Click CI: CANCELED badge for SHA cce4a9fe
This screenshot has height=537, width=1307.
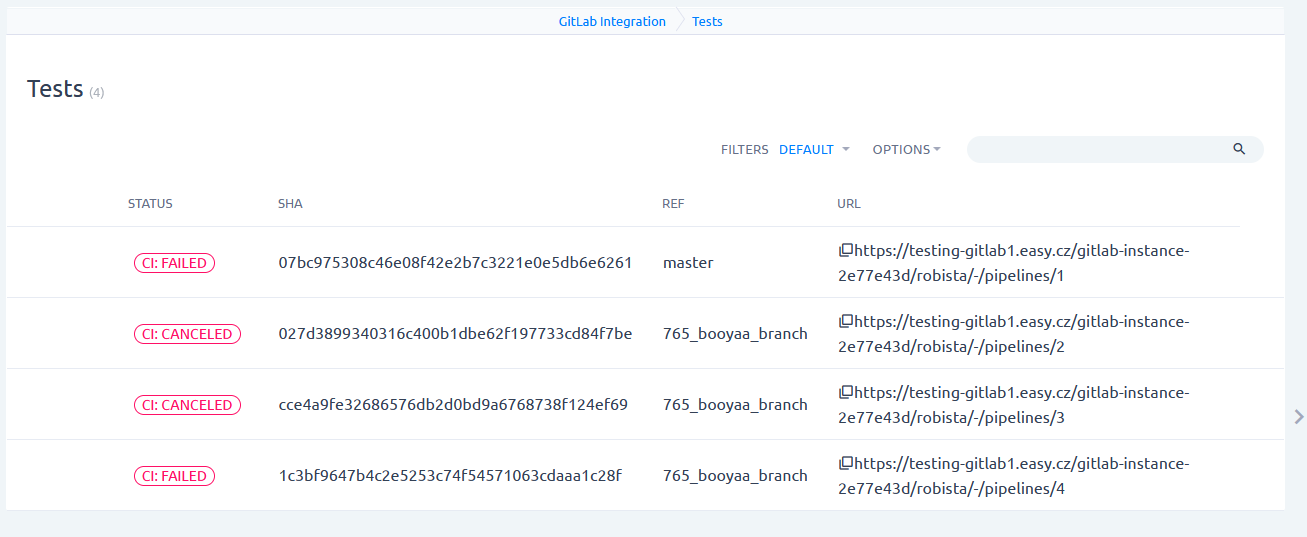[187, 405]
